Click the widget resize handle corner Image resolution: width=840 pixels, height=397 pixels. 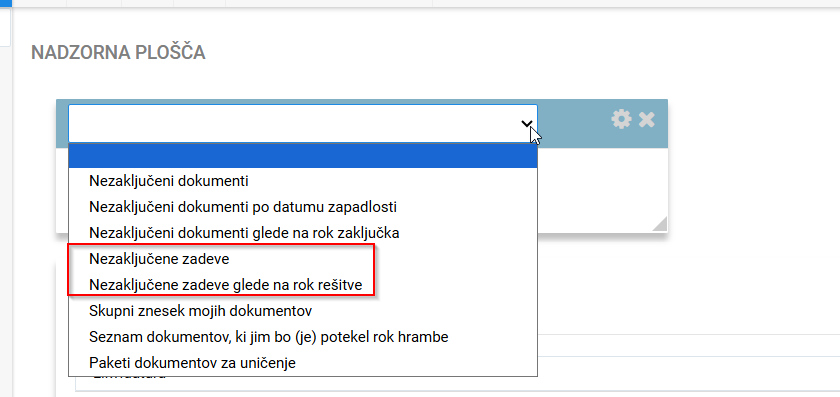[x=659, y=224]
